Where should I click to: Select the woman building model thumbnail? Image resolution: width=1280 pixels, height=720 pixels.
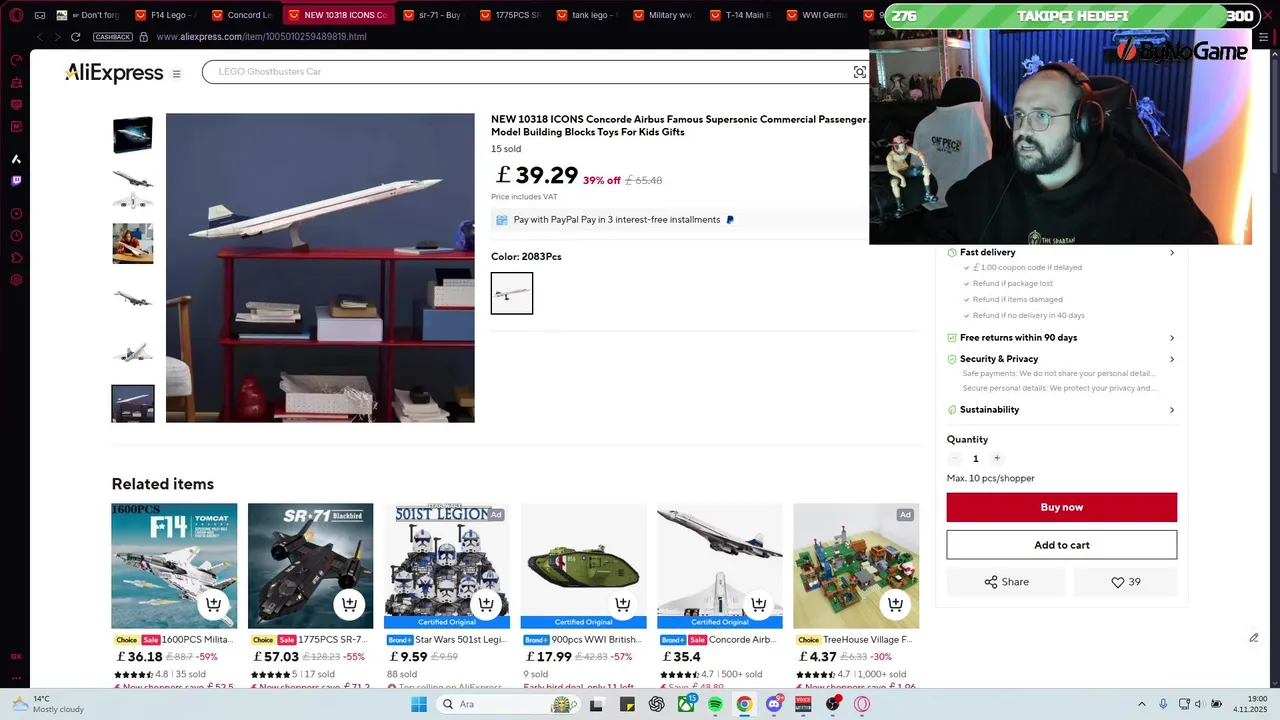(133, 243)
